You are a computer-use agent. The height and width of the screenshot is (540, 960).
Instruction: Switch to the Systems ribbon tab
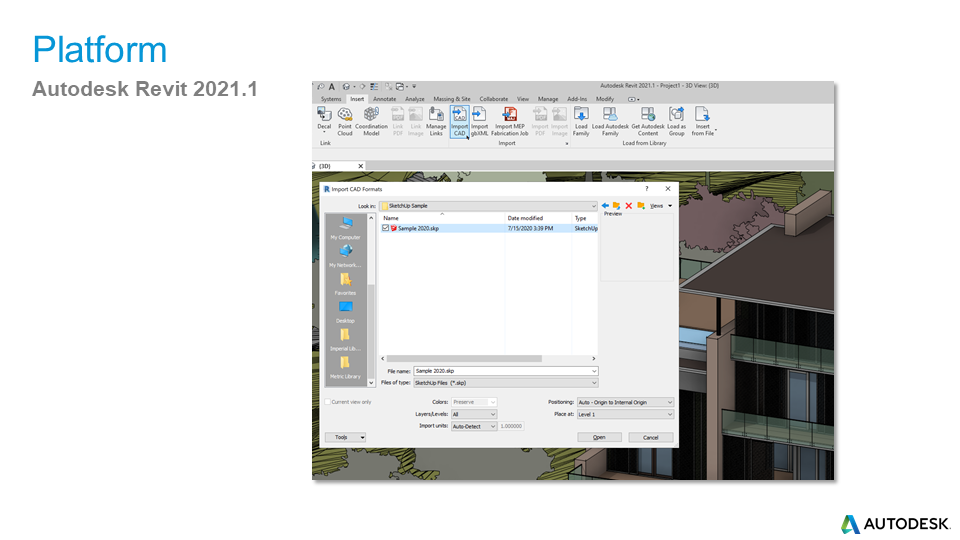[331, 99]
